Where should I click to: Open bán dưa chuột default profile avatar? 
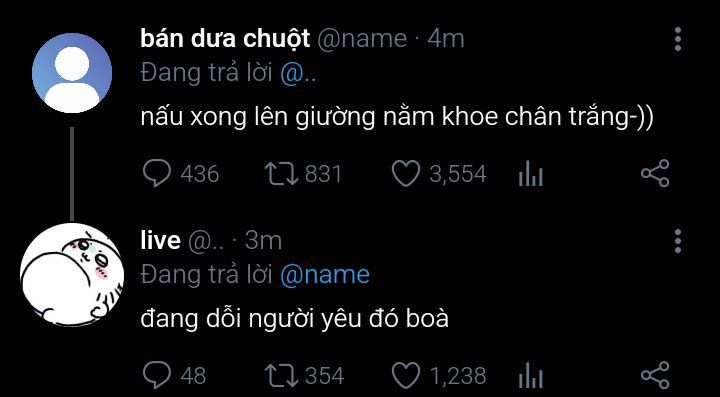(72, 73)
